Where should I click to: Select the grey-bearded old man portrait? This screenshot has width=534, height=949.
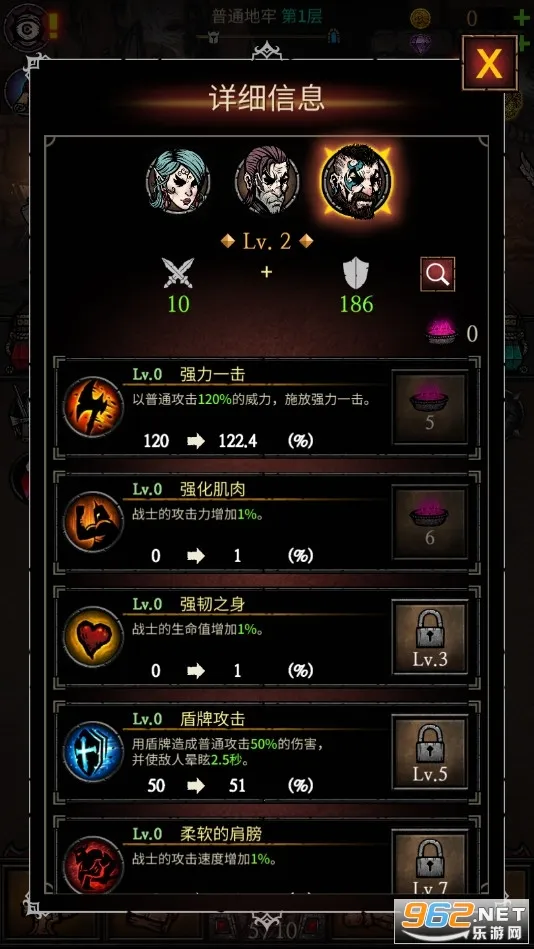266,180
